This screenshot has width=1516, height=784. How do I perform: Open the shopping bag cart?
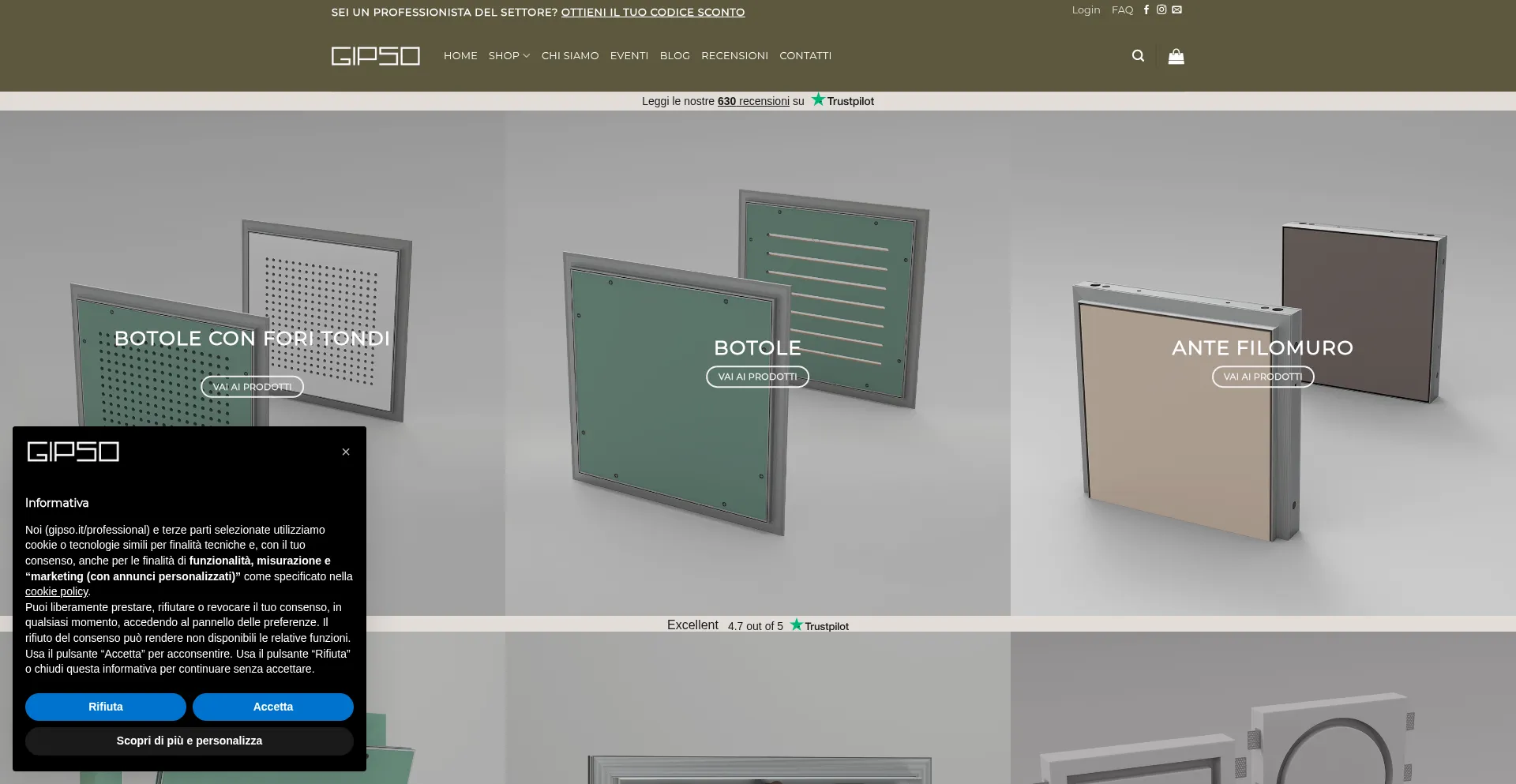pos(1176,56)
